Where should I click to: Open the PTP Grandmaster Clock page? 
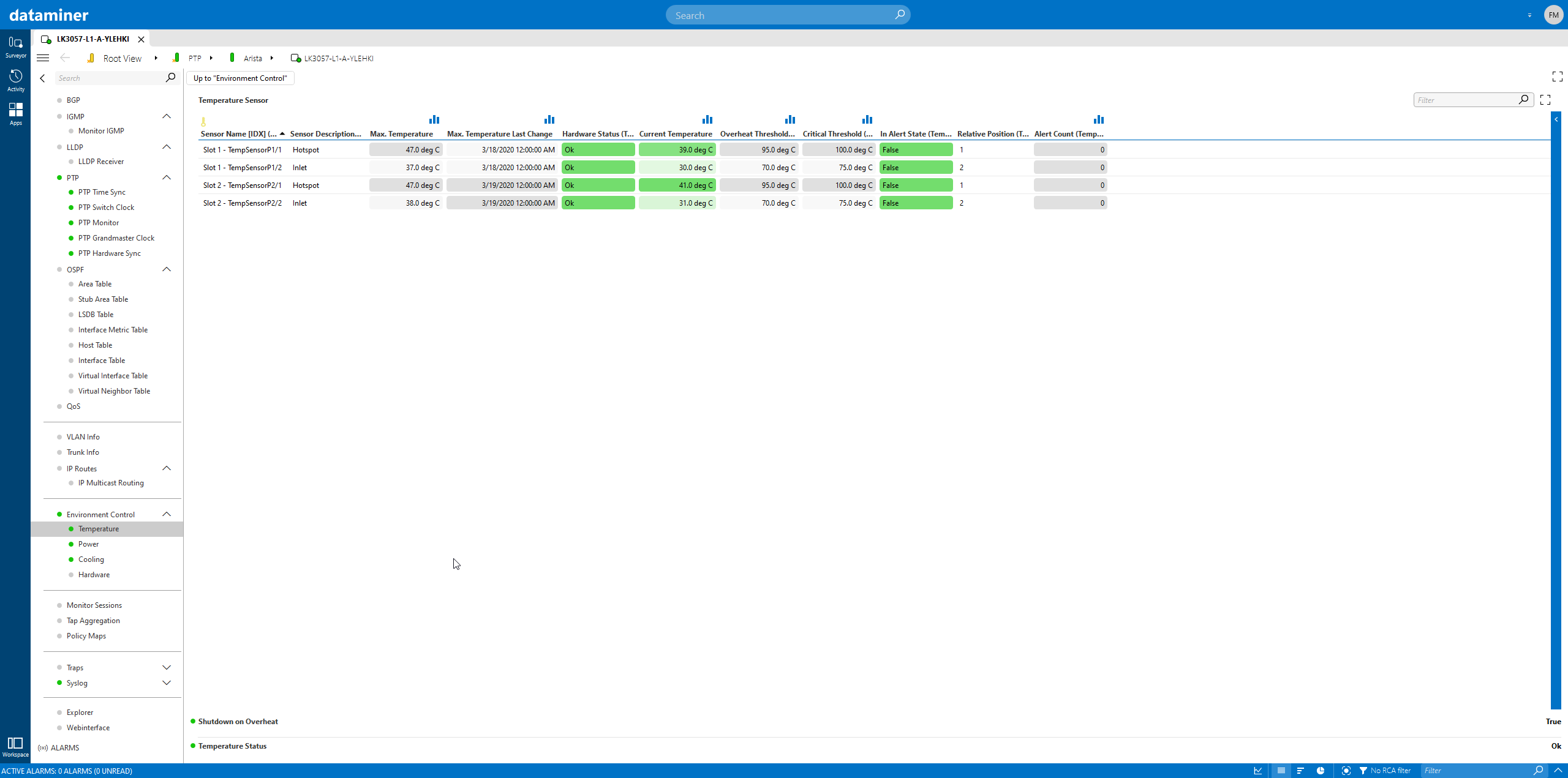point(116,238)
